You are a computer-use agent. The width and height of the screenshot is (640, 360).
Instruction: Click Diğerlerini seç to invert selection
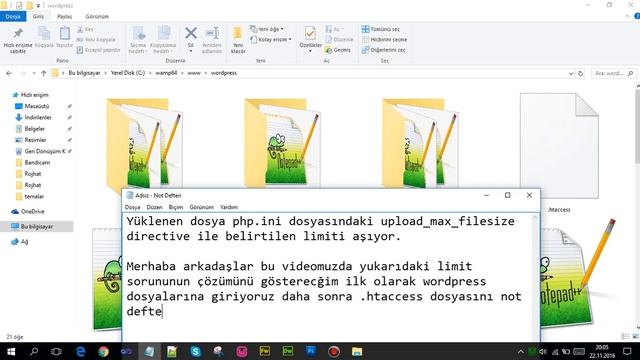(384, 50)
